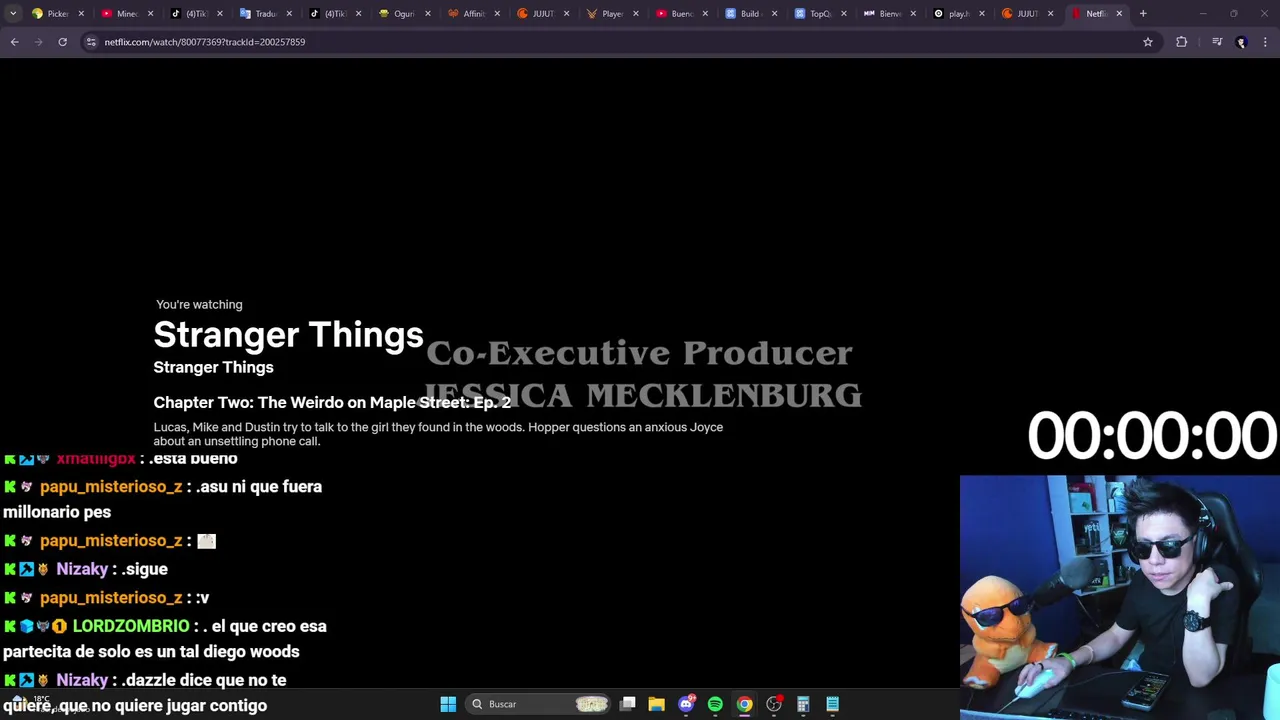Click the Buscar taskbar search box
The image size is (1280, 720).
coord(540,704)
